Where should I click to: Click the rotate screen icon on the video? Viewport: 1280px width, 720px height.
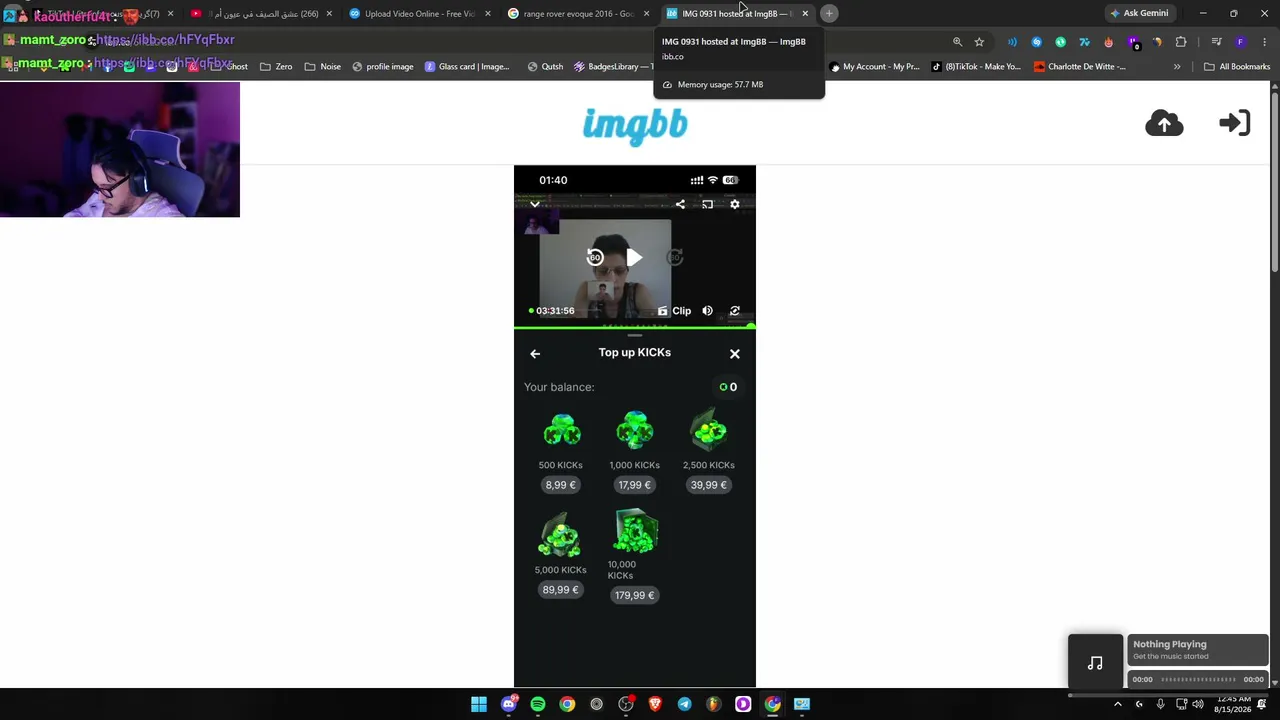click(x=735, y=311)
